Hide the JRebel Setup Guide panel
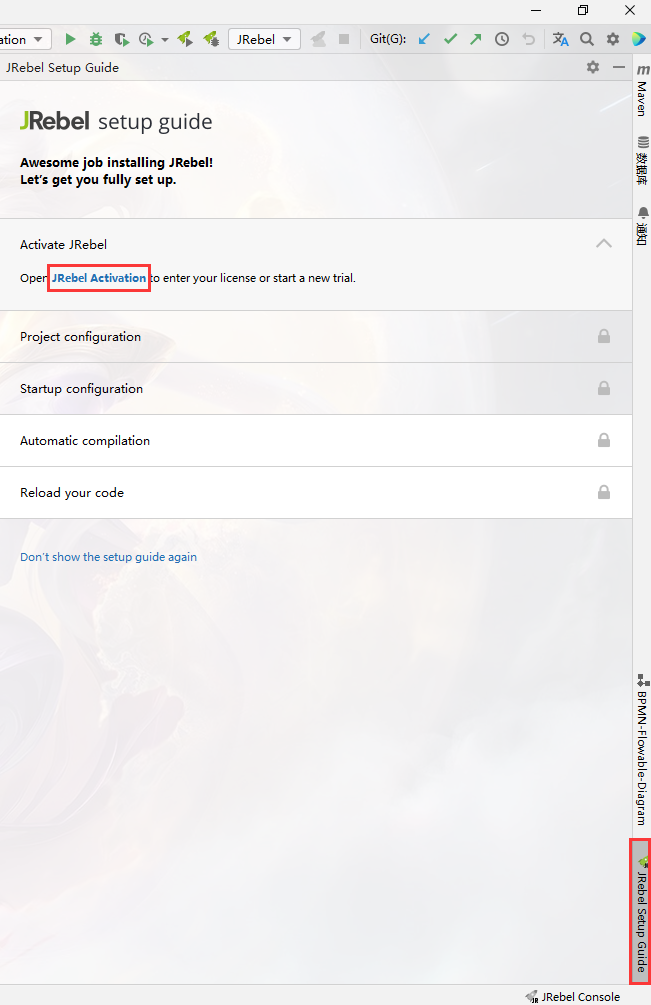 point(619,67)
